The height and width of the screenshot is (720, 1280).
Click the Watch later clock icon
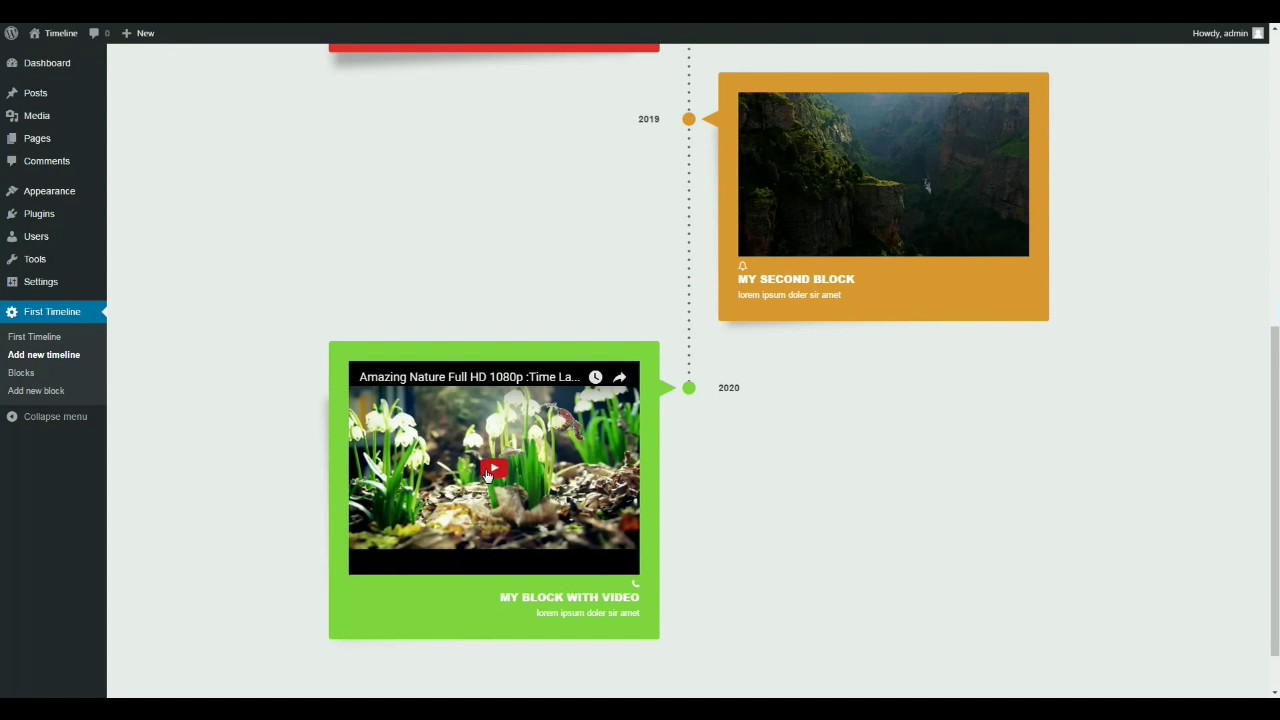[x=595, y=377]
